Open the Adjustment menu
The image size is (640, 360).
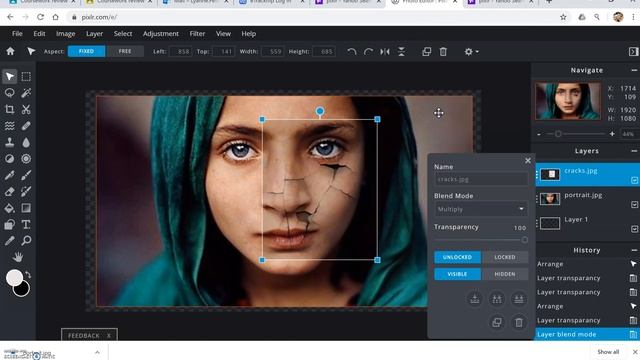[x=161, y=34]
